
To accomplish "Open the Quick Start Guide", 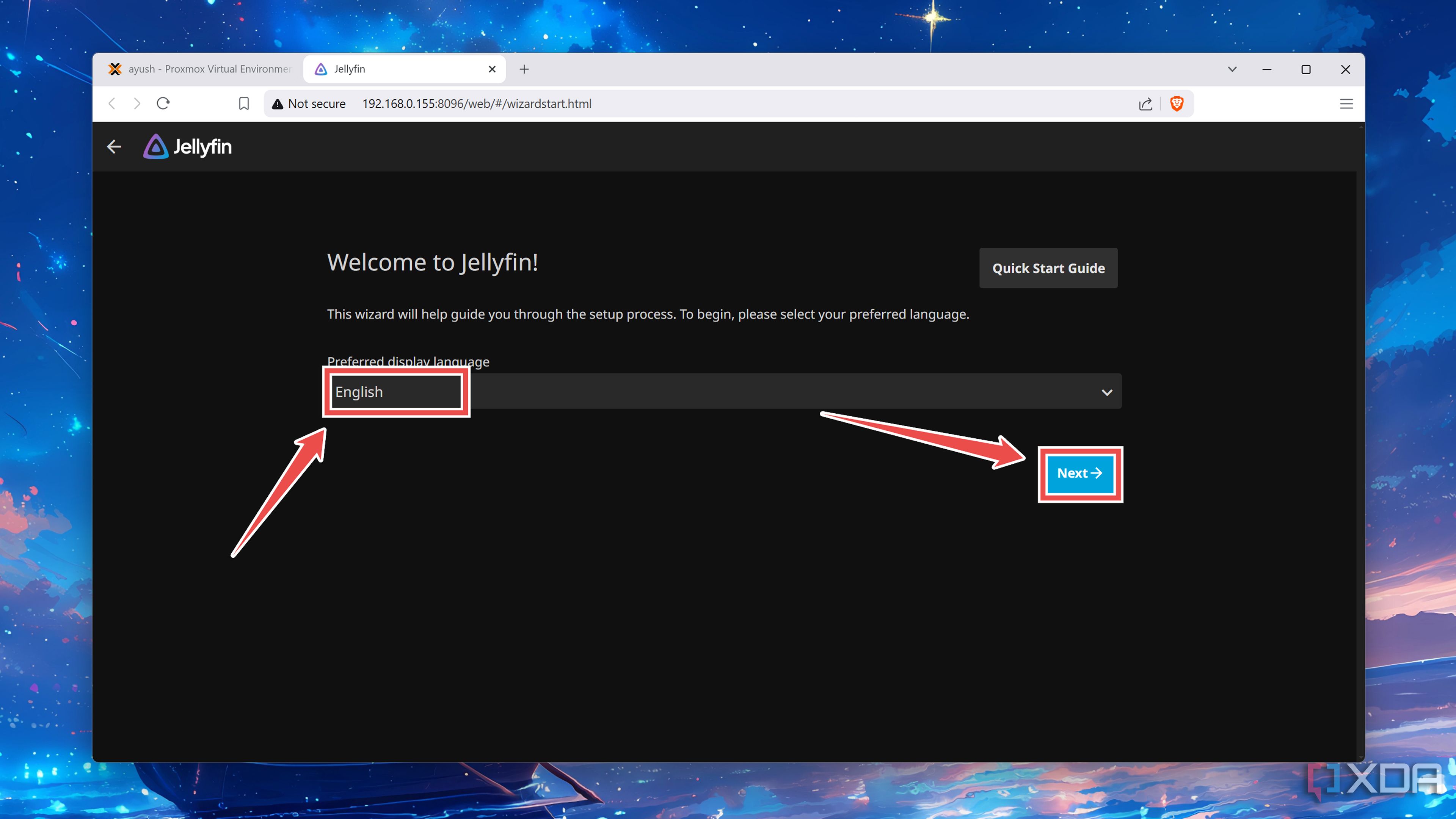I will pyautogui.click(x=1048, y=268).
